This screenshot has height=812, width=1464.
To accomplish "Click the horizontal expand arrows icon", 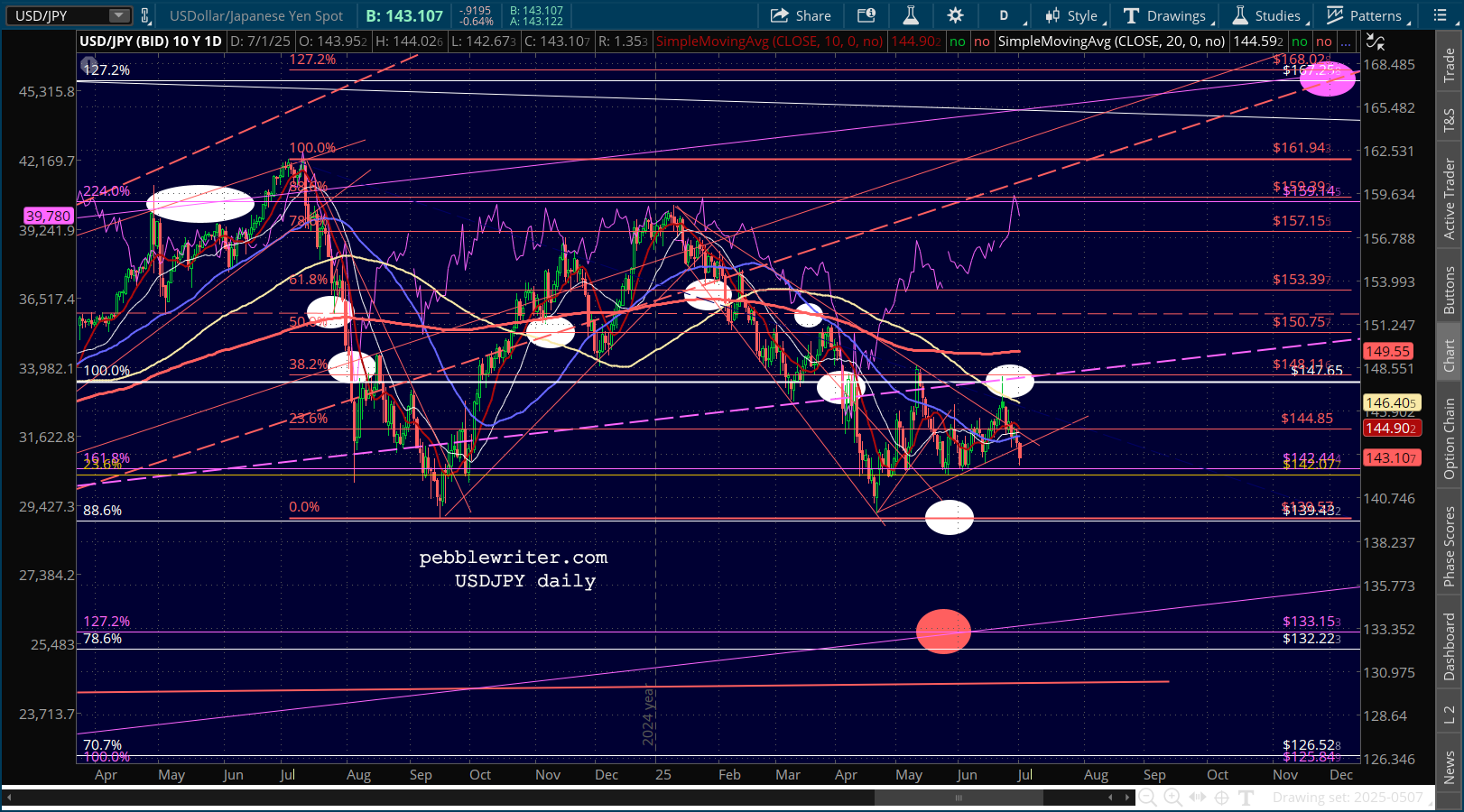I will 1197,797.
